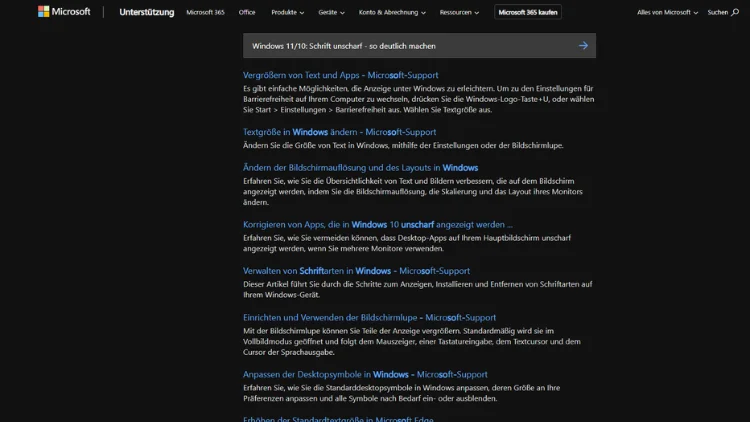Screen dimensions: 750x422
Task: Click description mentioning Hauptbildschirm unscharf
Action: click(407, 244)
